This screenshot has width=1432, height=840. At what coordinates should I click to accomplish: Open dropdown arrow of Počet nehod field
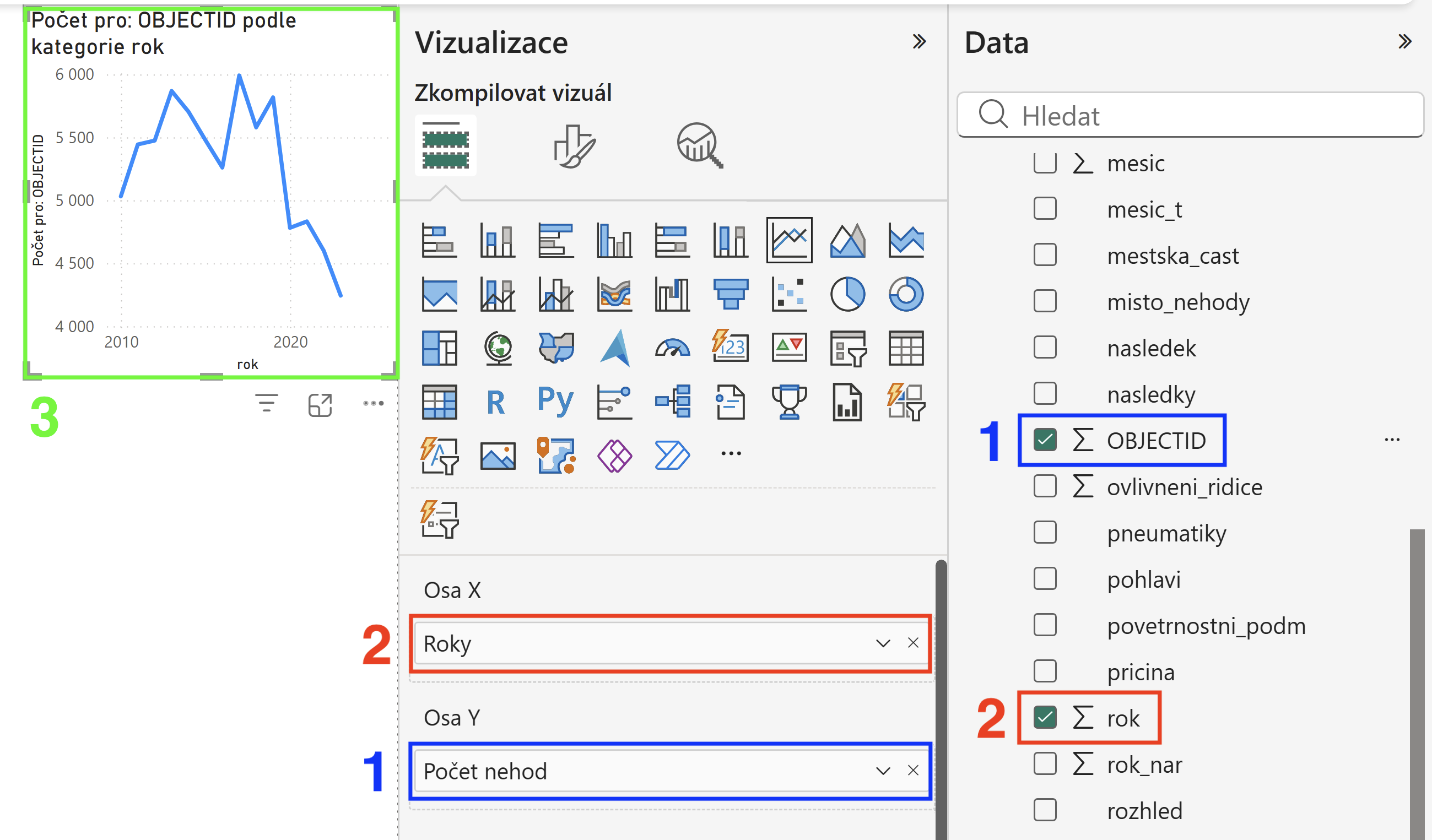(x=883, y=771)
